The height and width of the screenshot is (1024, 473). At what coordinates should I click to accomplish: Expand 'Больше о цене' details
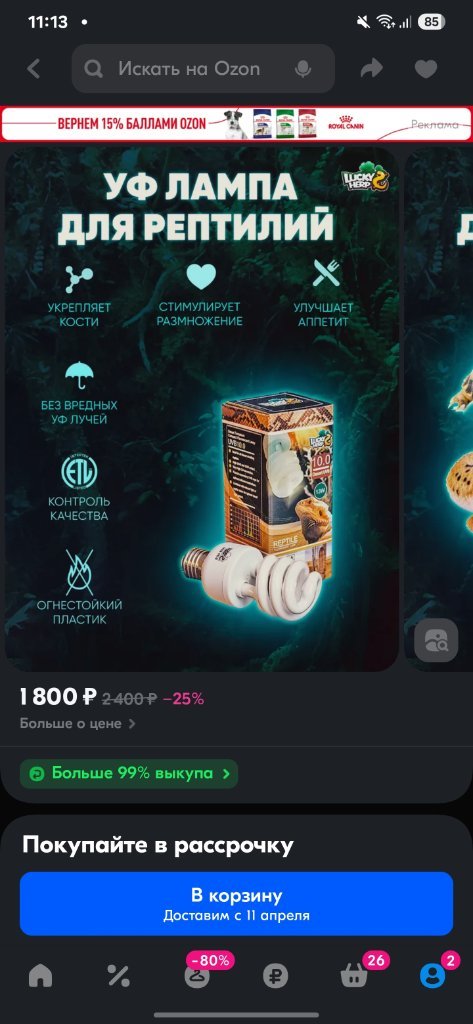(x=78, y=724)
